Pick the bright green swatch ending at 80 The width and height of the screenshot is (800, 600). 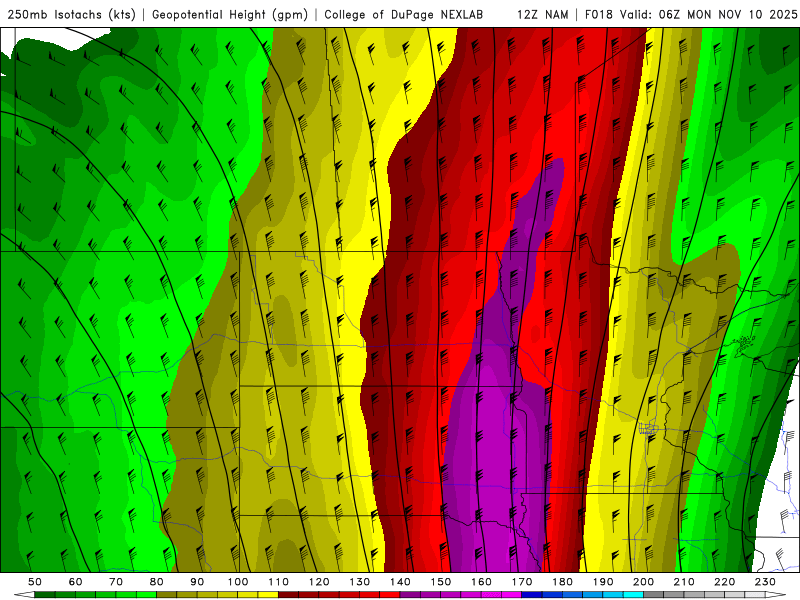(146, 594)
